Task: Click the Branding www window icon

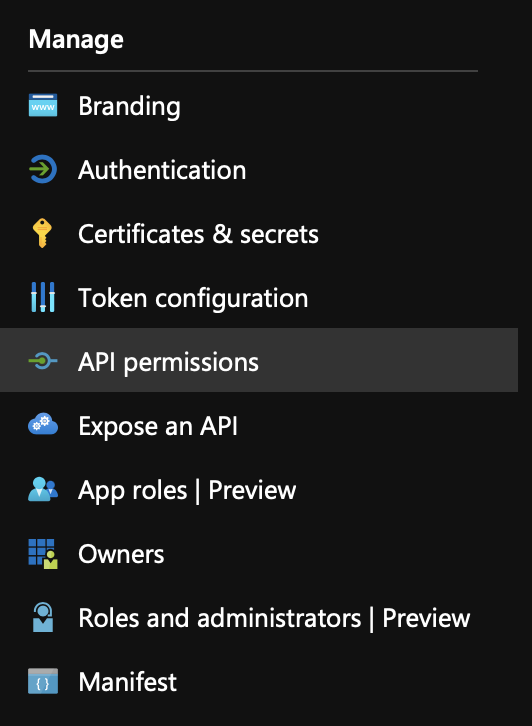Action: pos(43,105)
